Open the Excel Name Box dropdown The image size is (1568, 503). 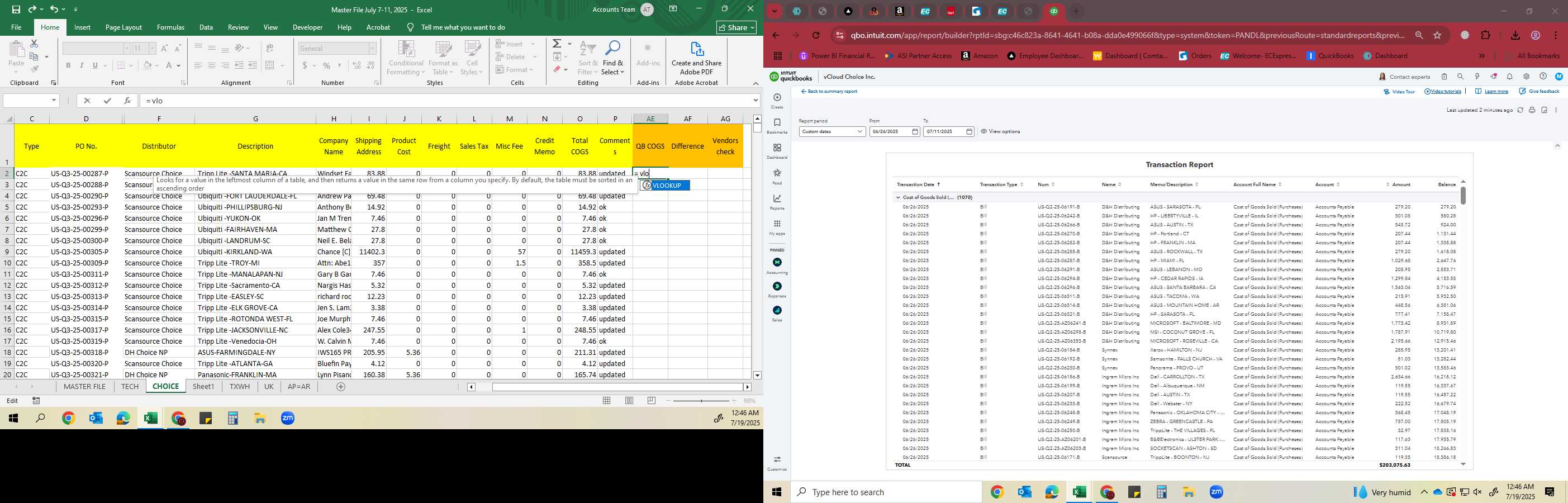point(54,101)
